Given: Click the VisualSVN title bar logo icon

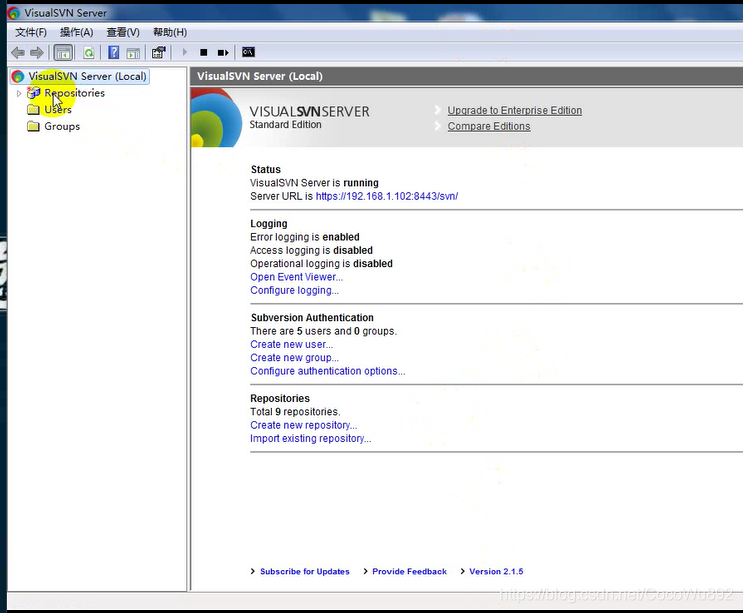Looking at the screenshot, I should coord(14,13).
